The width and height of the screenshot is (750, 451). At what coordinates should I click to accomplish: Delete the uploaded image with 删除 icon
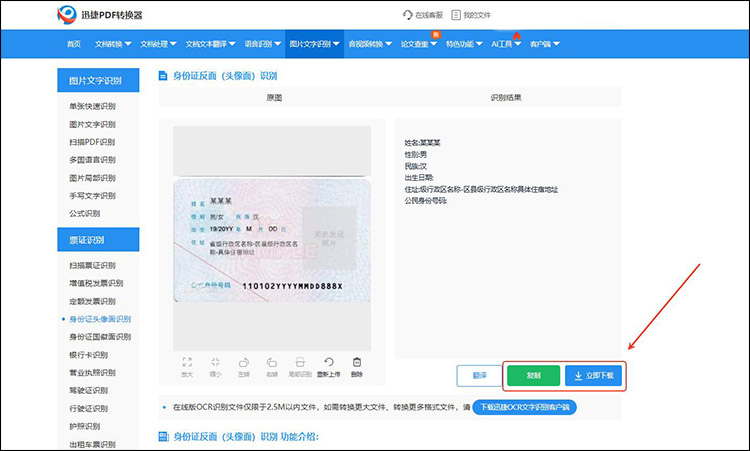[357, 363]
